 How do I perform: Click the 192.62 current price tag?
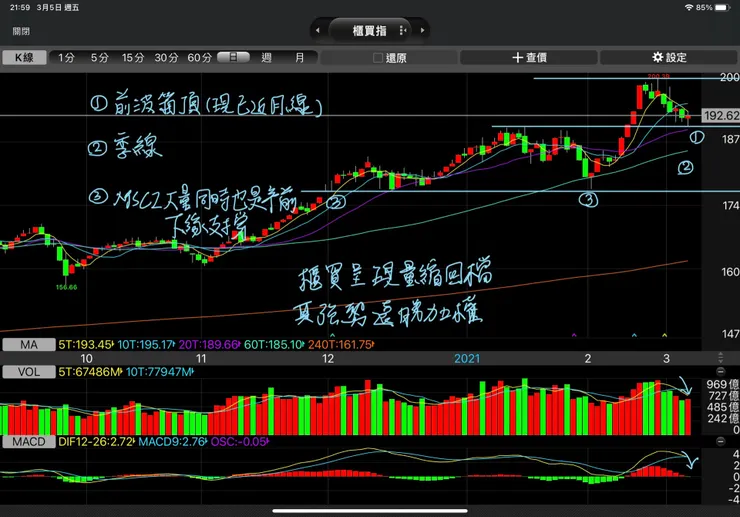[x=721, y=115]
